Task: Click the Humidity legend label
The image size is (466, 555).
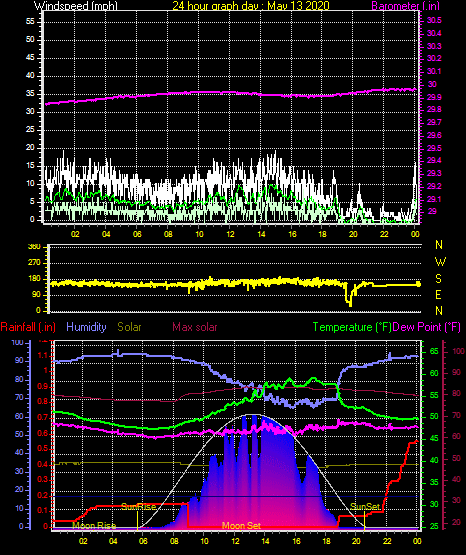Action: 86,327
